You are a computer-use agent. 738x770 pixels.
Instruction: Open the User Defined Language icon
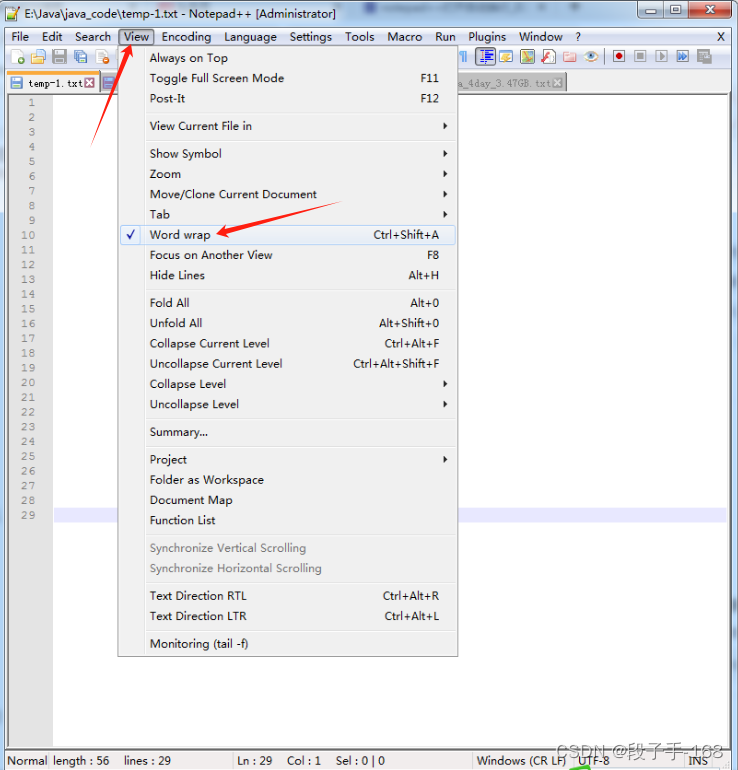click(x=506, y=57)
